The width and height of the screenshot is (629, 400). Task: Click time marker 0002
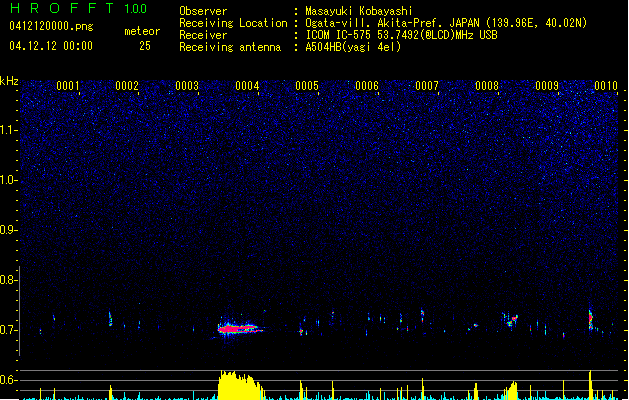point(127,86)
